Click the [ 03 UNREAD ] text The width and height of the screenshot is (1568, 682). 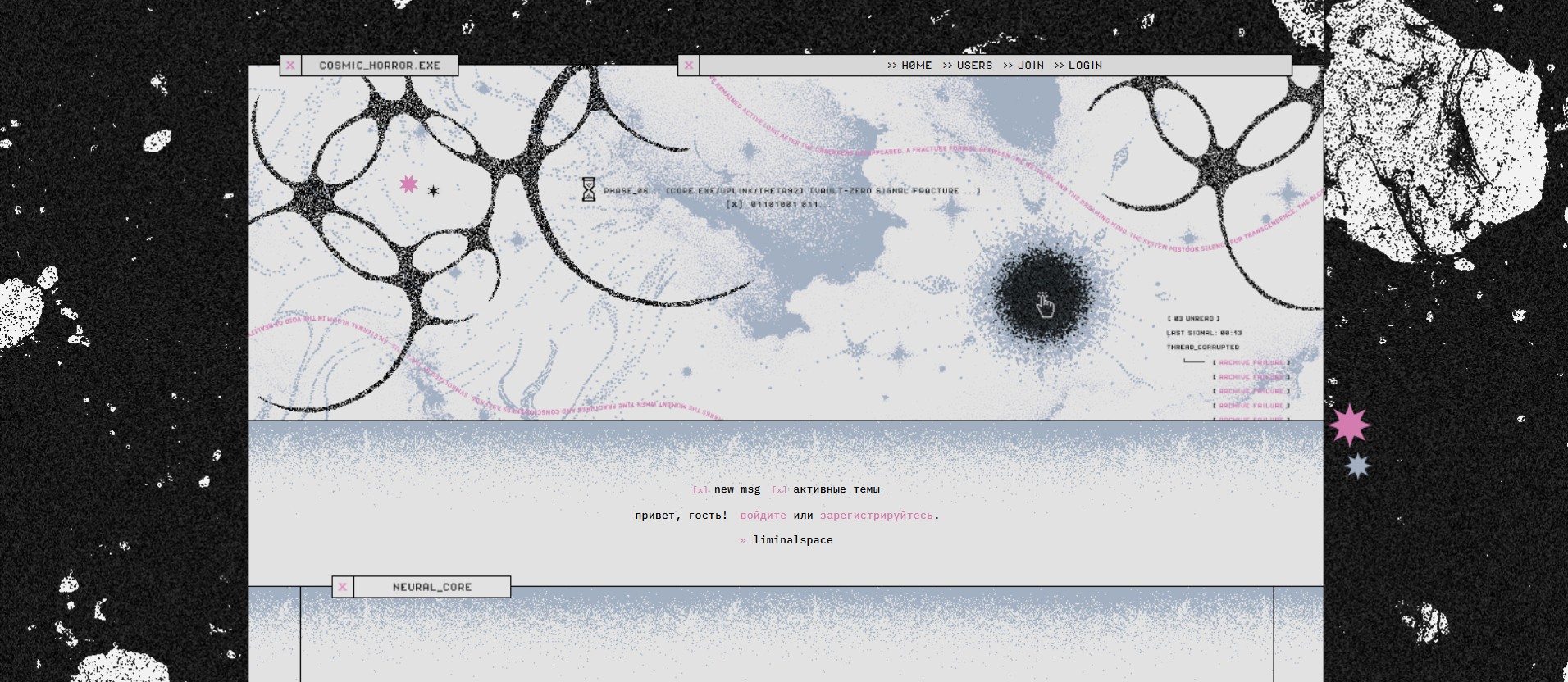point(1193,319)
